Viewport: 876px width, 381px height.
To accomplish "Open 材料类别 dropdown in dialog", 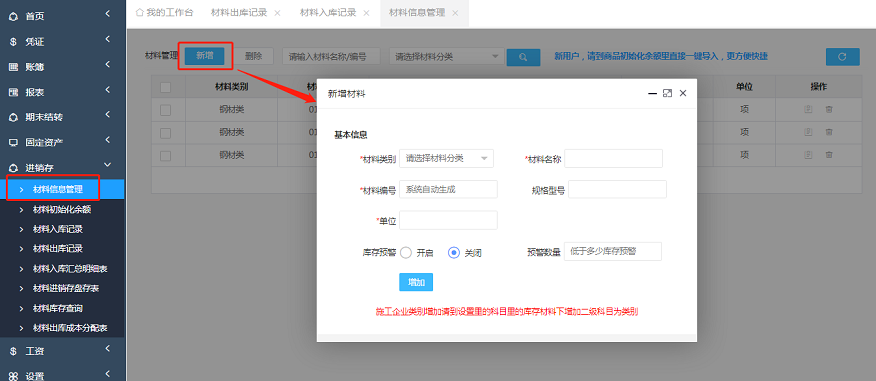I will point(446,158).
